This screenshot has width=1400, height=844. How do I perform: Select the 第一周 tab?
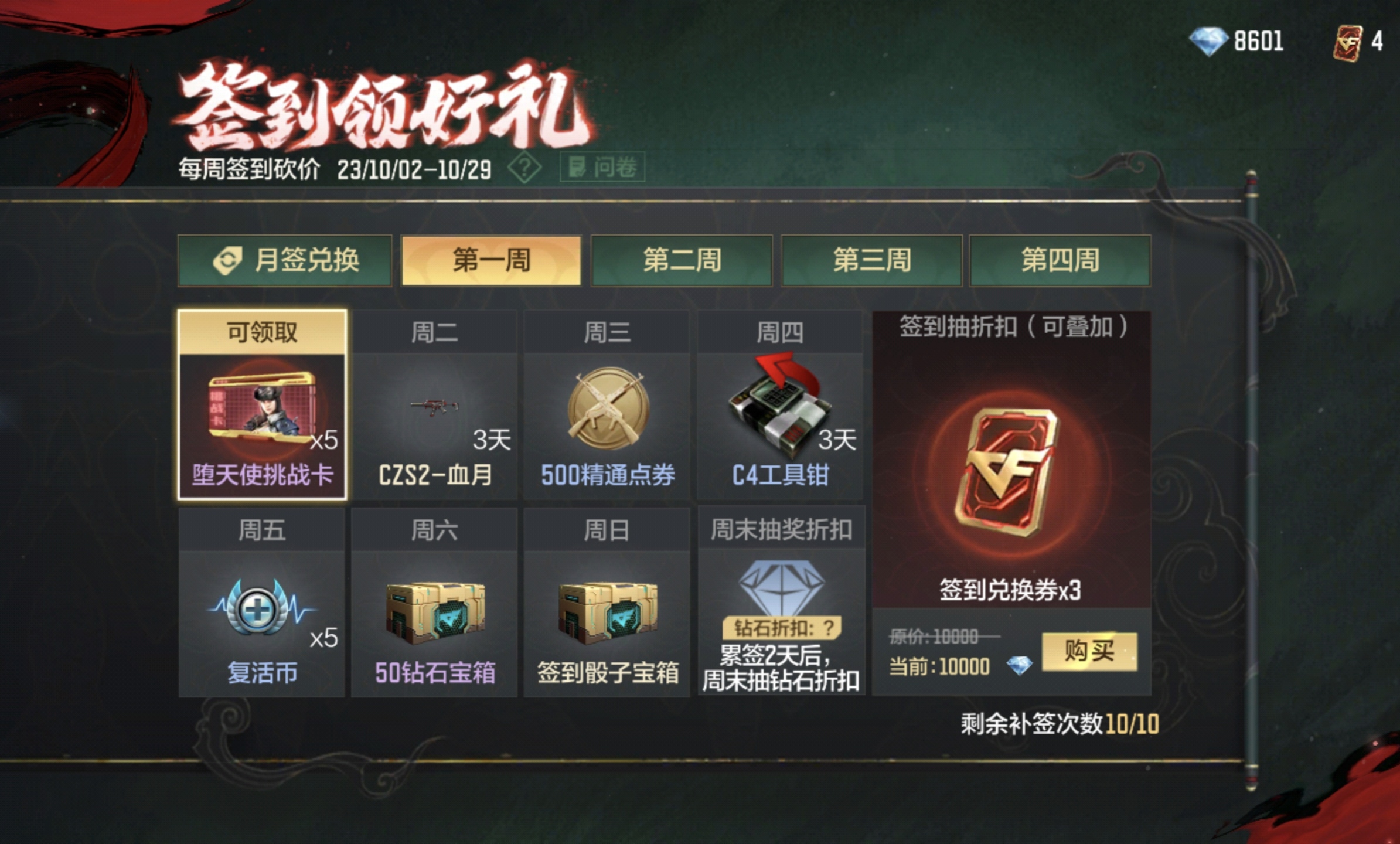[x=491, y=260]
